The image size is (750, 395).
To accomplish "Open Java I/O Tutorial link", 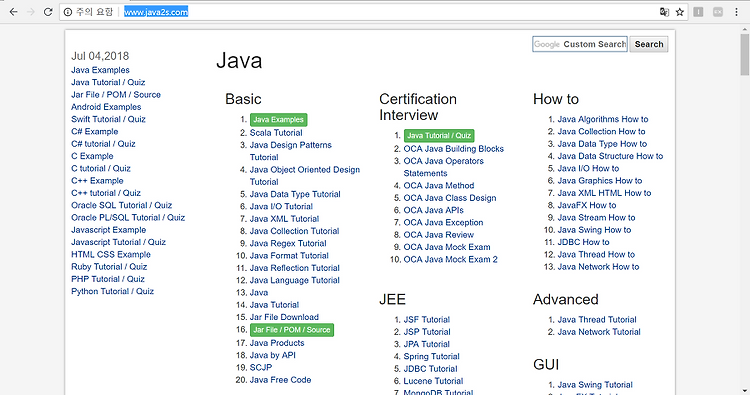I will pyautogui.click(x=281, y=207).
